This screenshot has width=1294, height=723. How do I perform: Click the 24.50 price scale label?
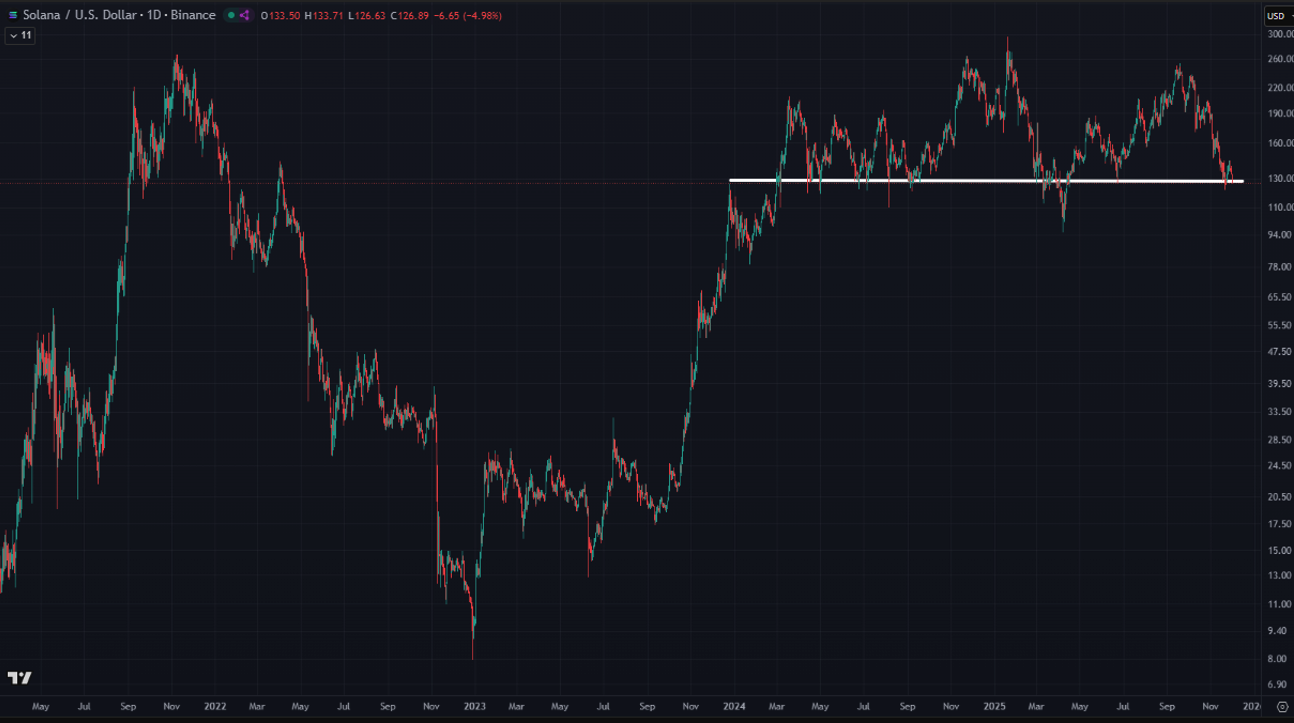1280,466
